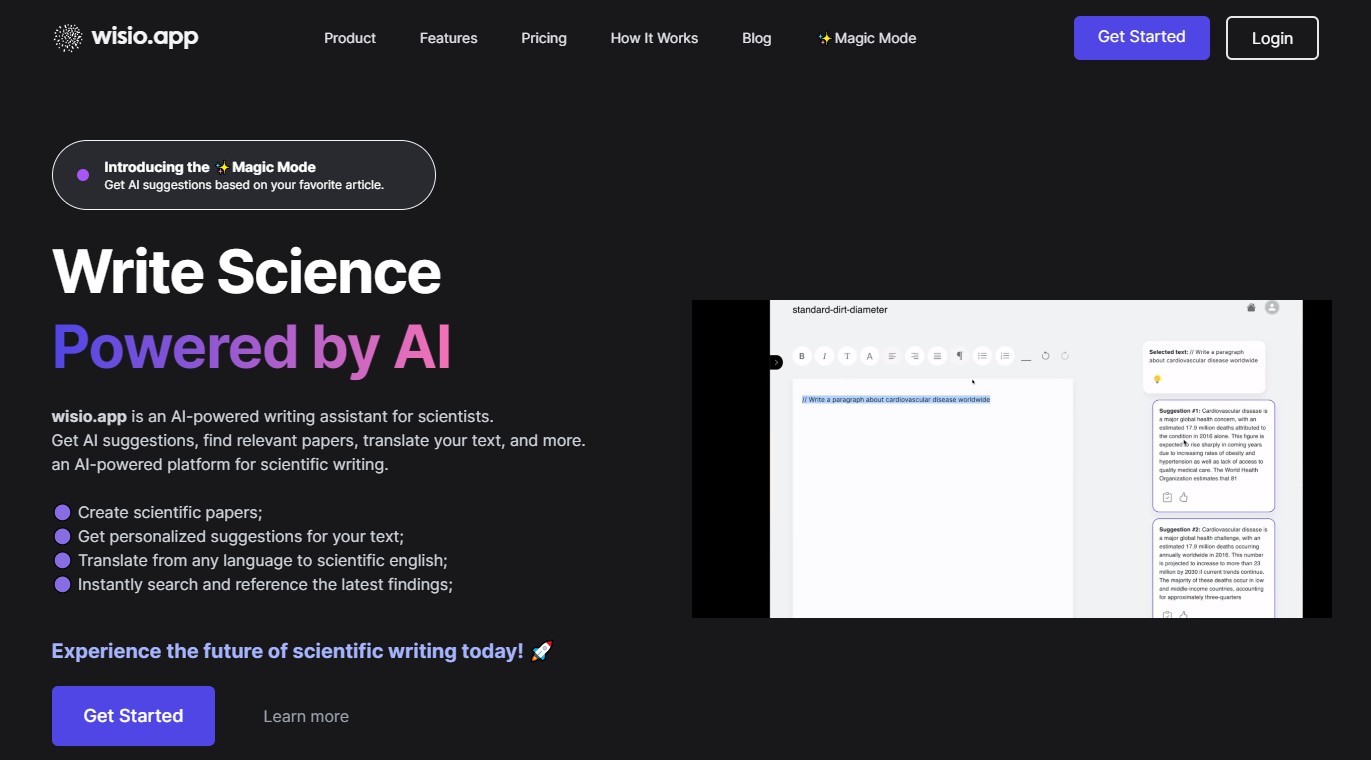Click 'Instantly search and reference' bullet text
Screen dimensions: 1371x760
(265, 584)
